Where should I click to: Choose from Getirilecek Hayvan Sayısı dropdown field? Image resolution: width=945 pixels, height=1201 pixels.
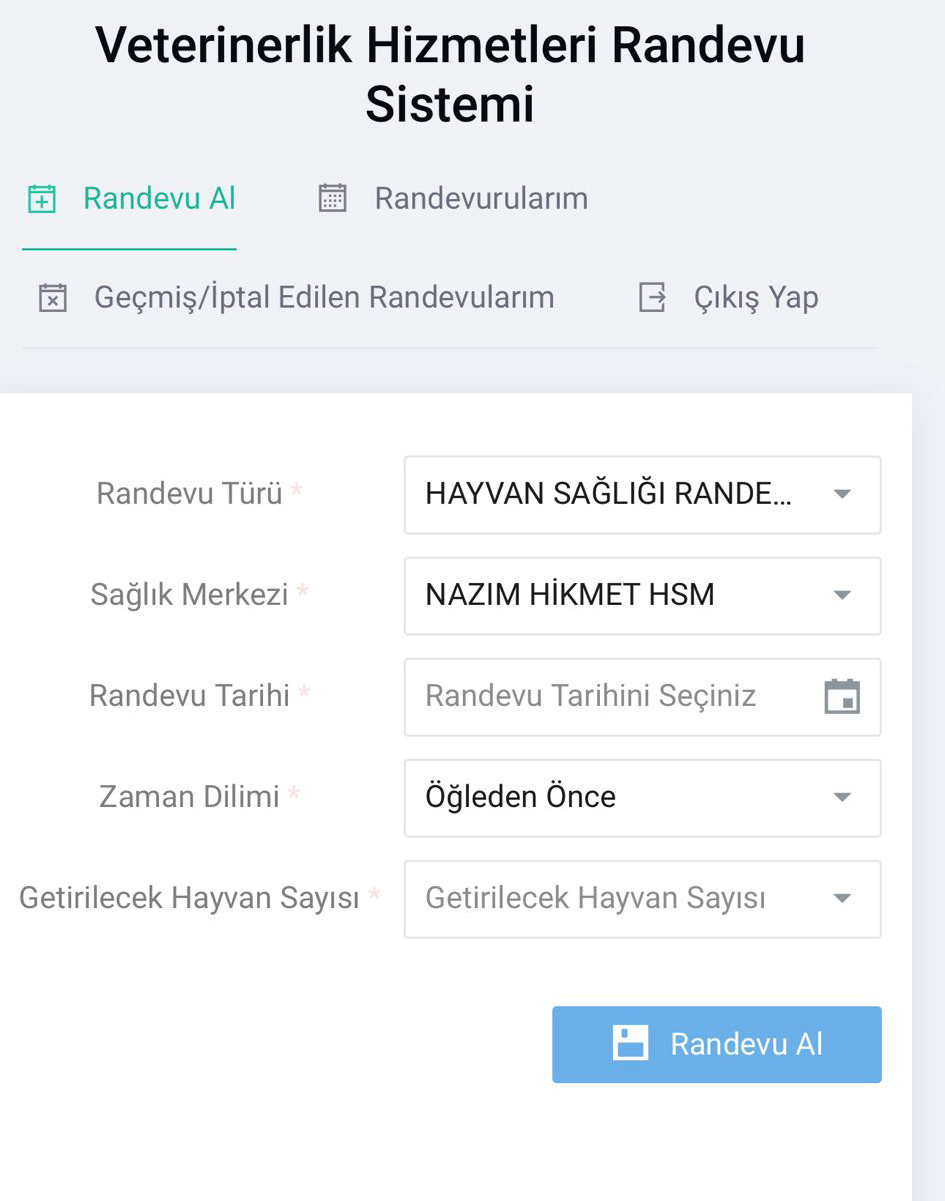pos(641,899)
